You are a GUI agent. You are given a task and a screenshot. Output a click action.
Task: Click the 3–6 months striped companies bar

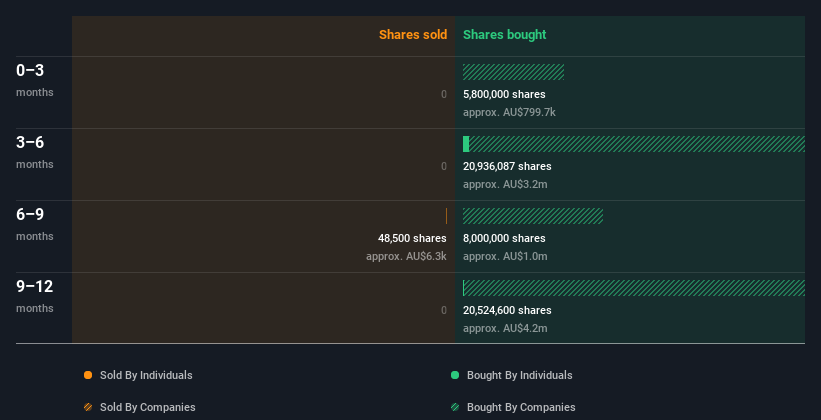(x=637, y=144)
